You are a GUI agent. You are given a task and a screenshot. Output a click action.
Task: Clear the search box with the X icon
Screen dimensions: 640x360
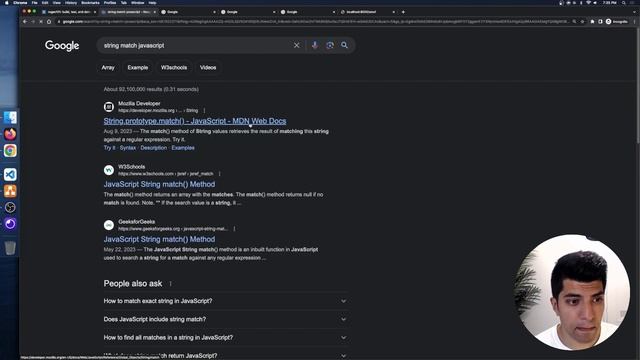pyautogui.click(x=296, y=45)
